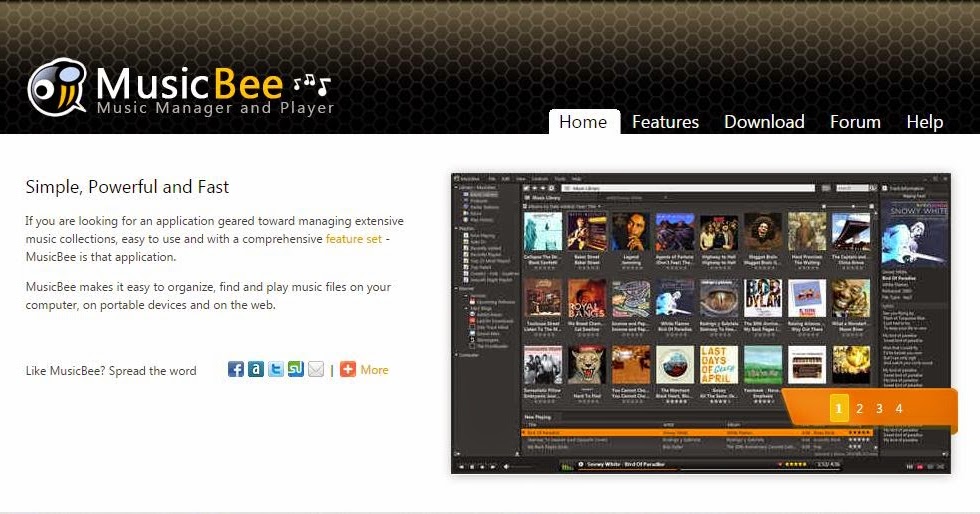Viewport: 980px width, 514px height.
Task: Open the Home tab
Action: (x=584, y=122)
